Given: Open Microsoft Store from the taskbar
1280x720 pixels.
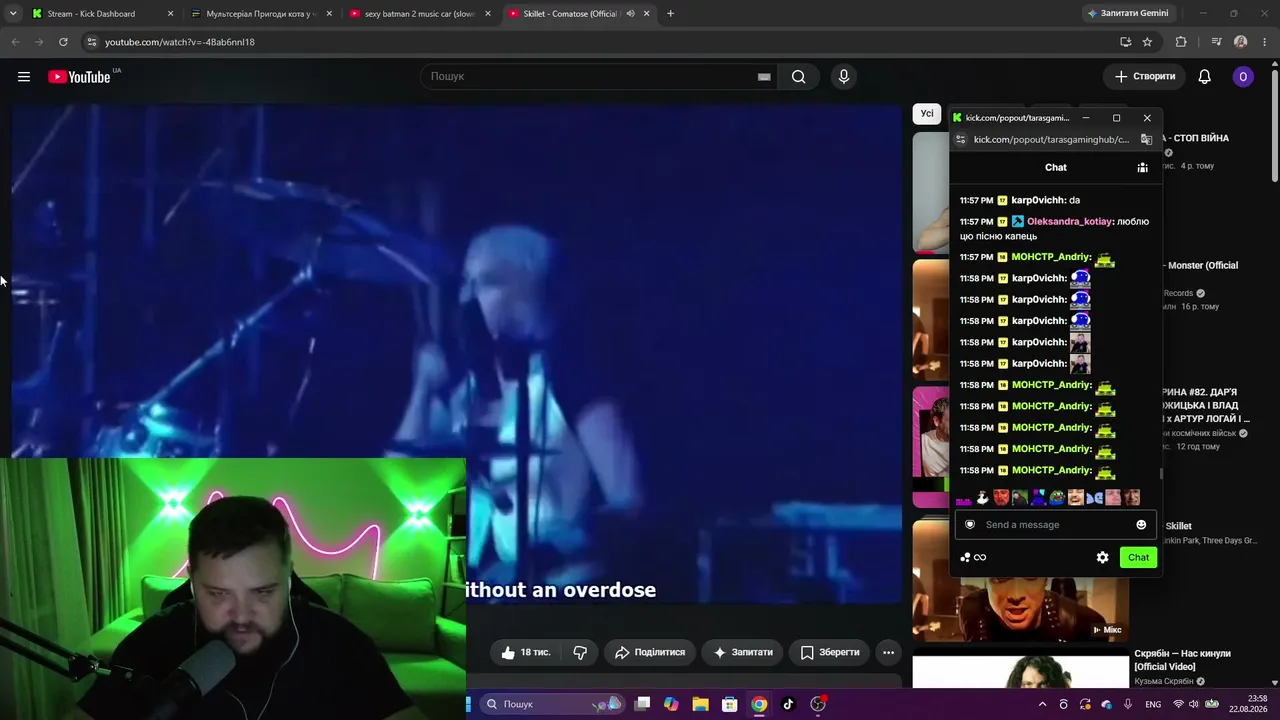Looking at the screenshot, I should coord(730,704).
